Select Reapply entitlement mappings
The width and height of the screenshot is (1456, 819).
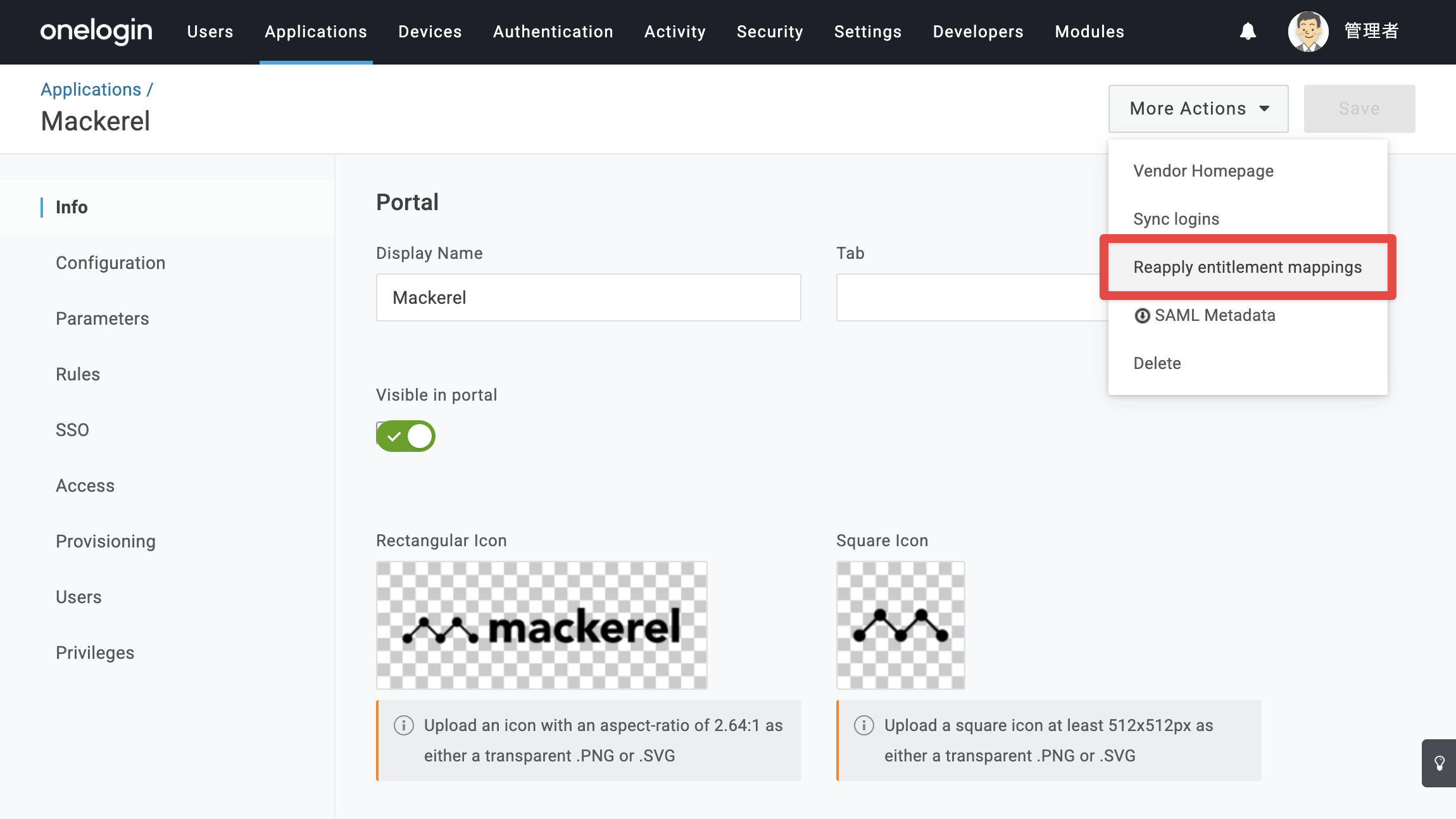pyautogui.click(x=1248, y=267)
